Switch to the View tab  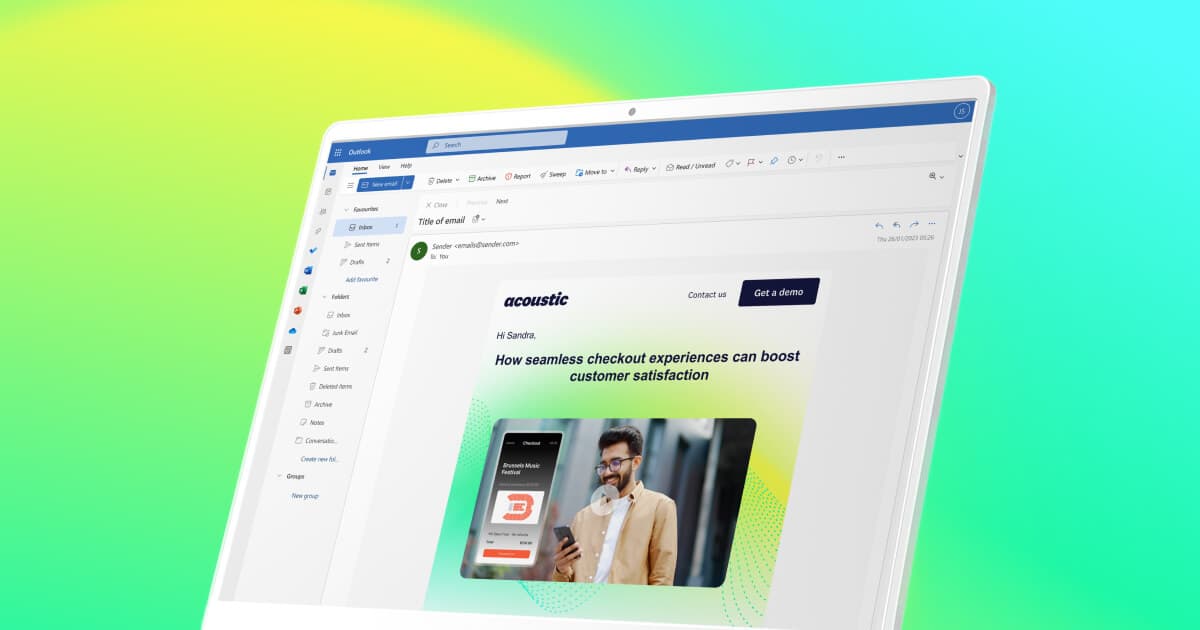click(x=384, y=167)
